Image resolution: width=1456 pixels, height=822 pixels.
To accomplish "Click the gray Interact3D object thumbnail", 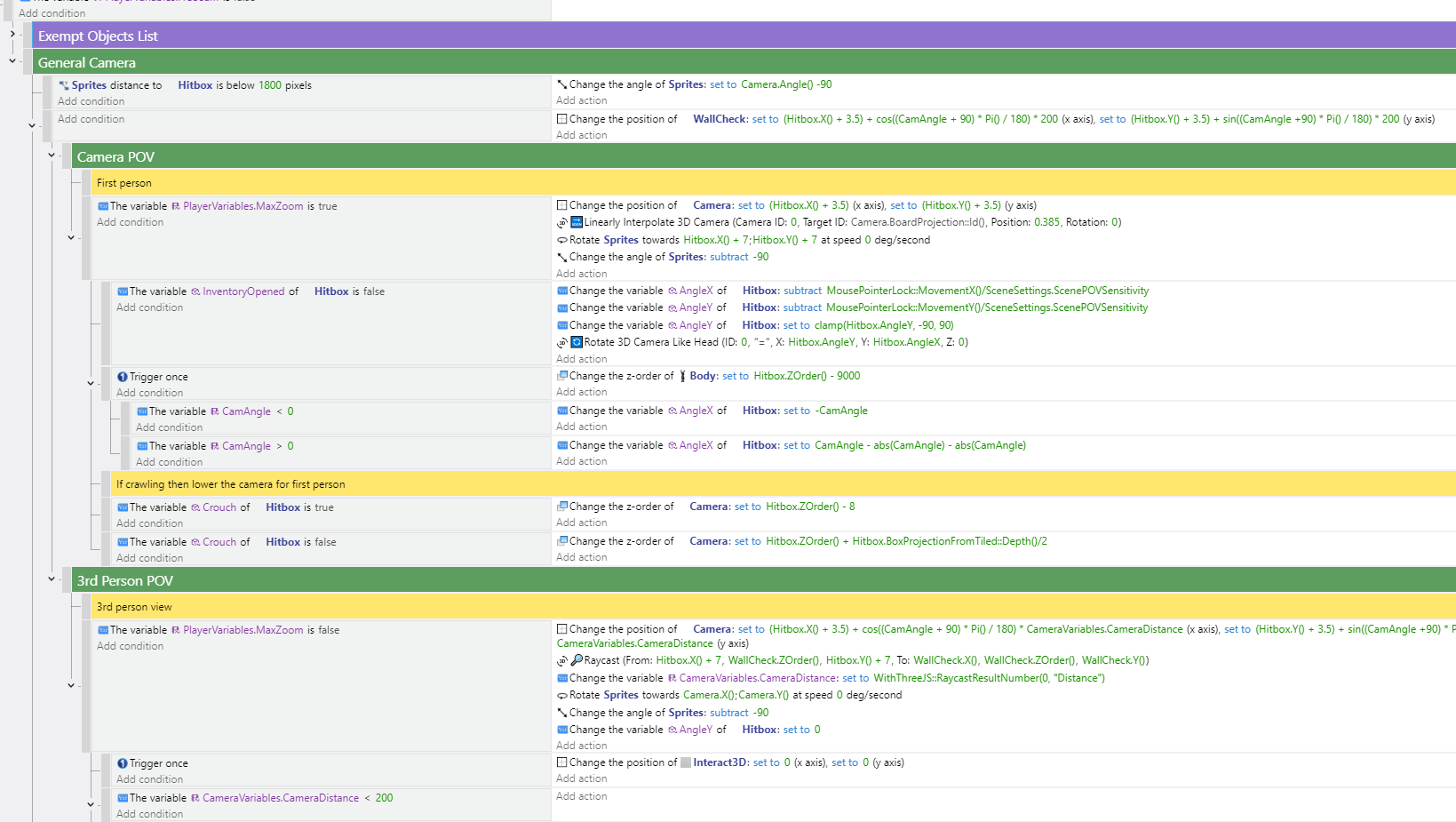I will 686,762.
